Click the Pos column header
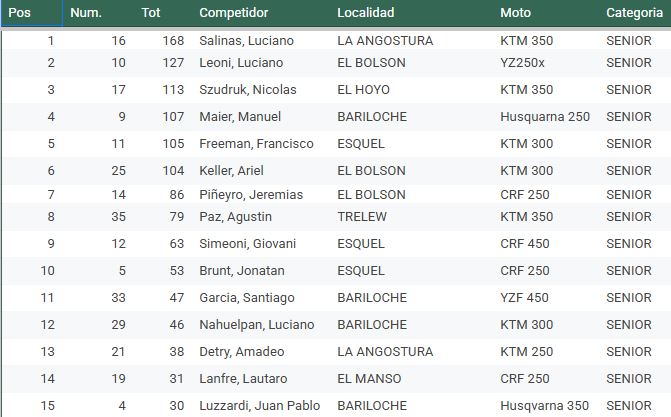This screenshot has height=417, width=671. pyautogui.click(x=20, y=13)
